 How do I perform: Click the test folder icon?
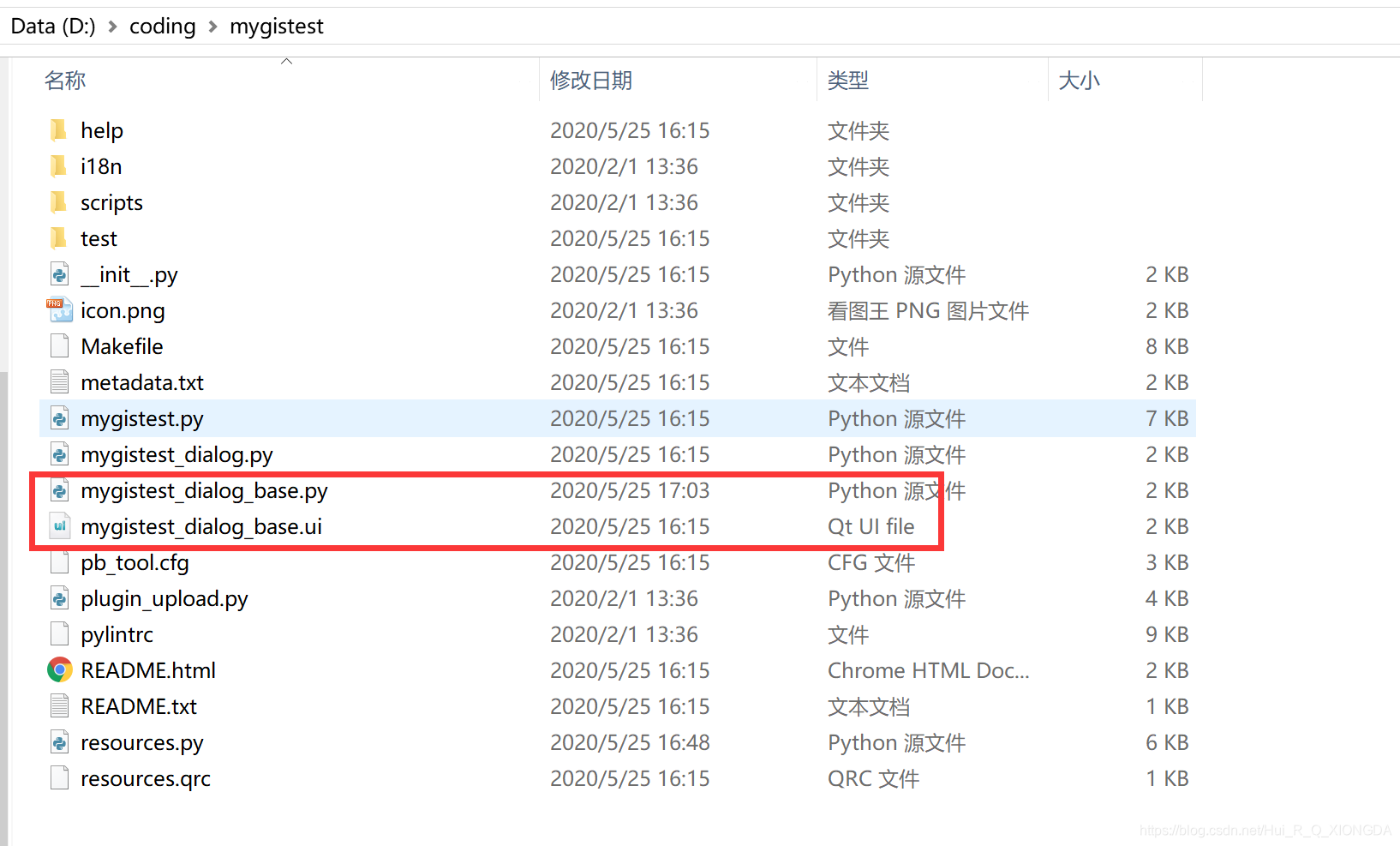(x=58, y=238)
